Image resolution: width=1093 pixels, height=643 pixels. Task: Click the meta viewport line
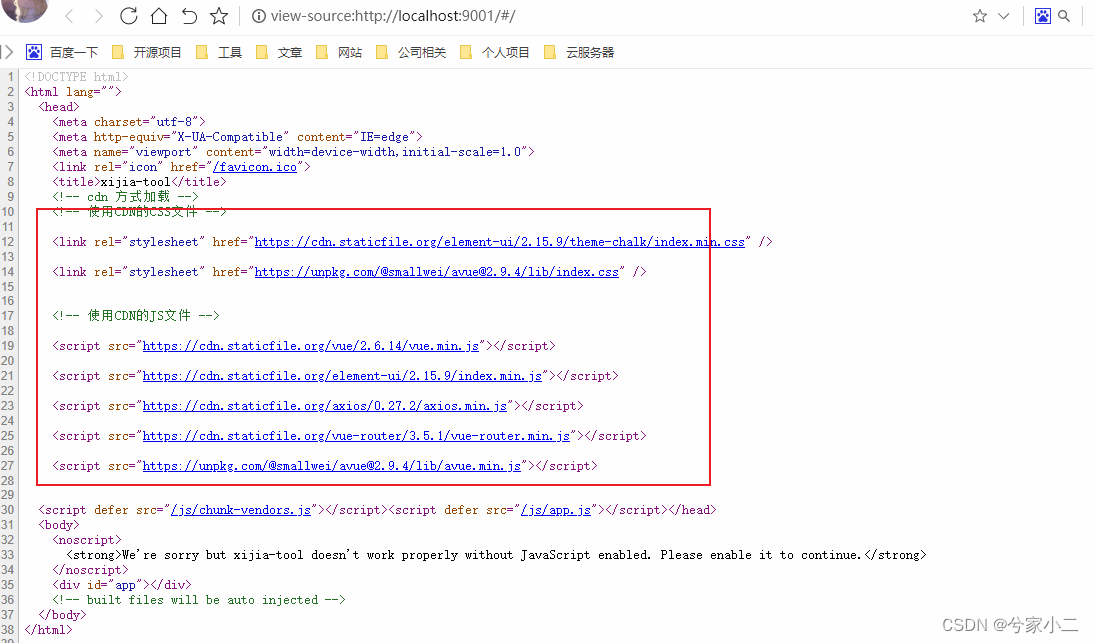click(x=293, y=152)
